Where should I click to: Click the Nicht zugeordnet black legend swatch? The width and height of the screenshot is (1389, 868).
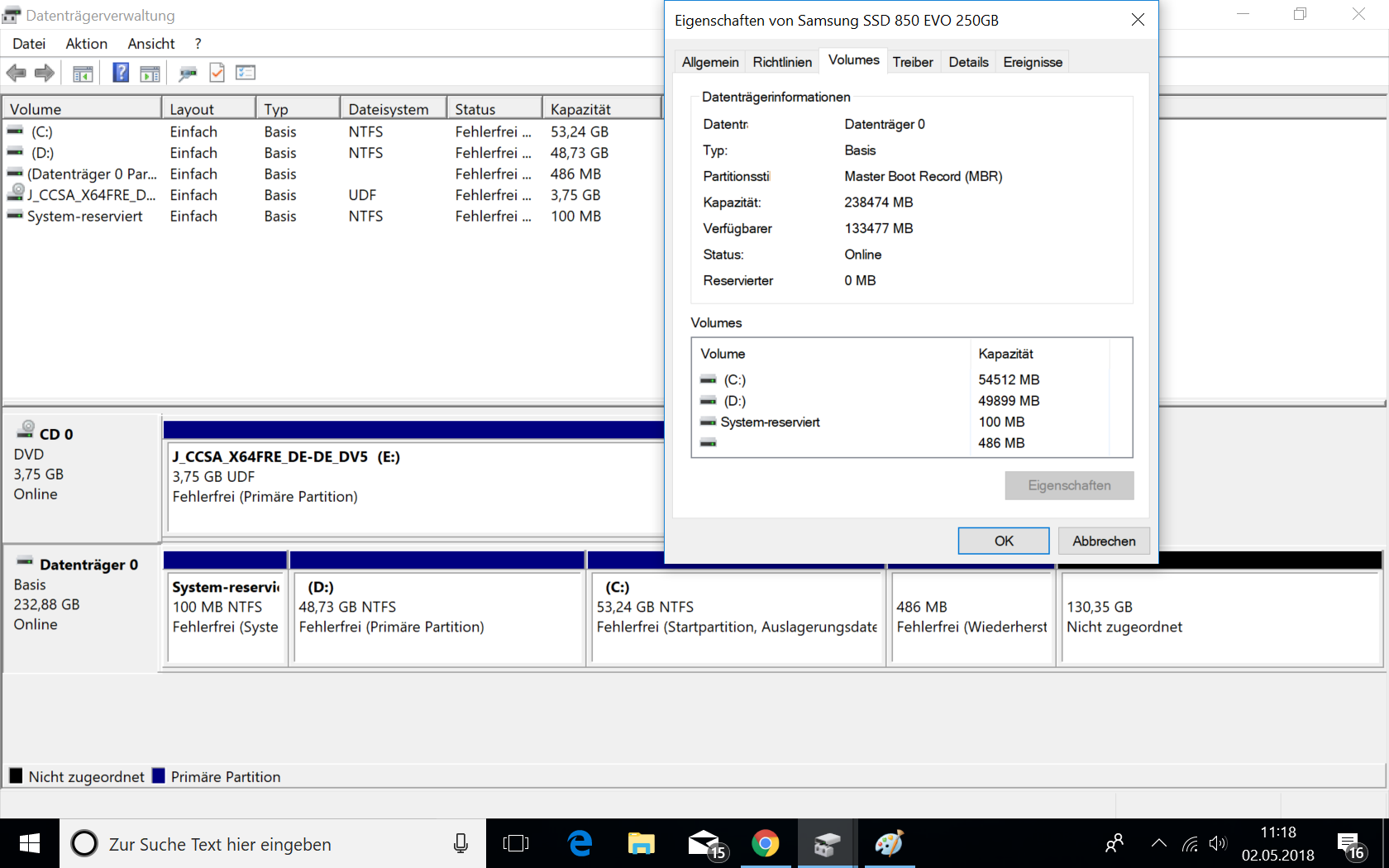pos(16,775)
